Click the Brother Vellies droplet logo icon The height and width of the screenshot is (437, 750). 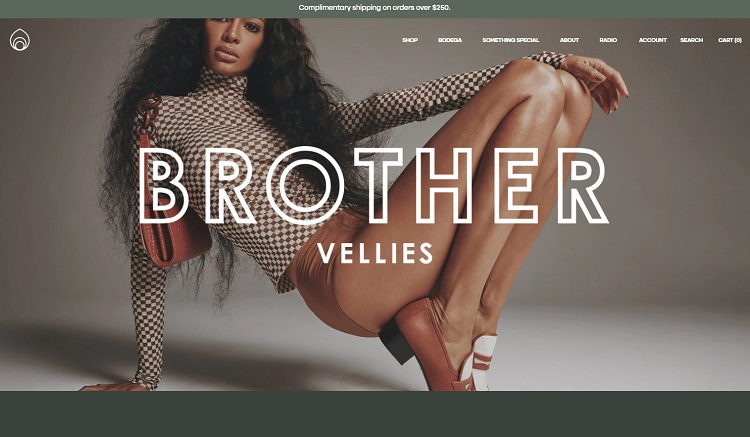pos(20,40)
